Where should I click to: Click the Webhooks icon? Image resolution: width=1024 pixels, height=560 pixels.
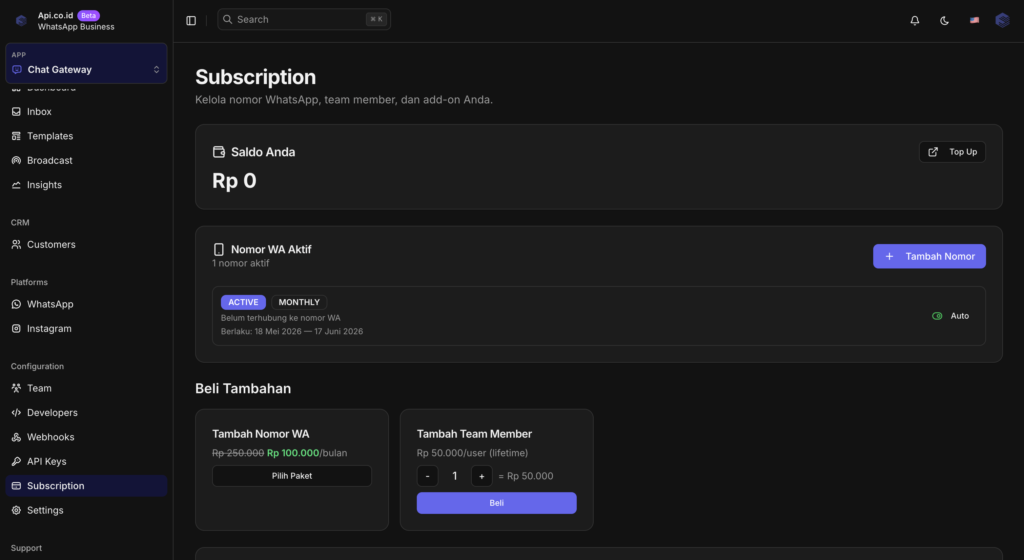(16, 437)
